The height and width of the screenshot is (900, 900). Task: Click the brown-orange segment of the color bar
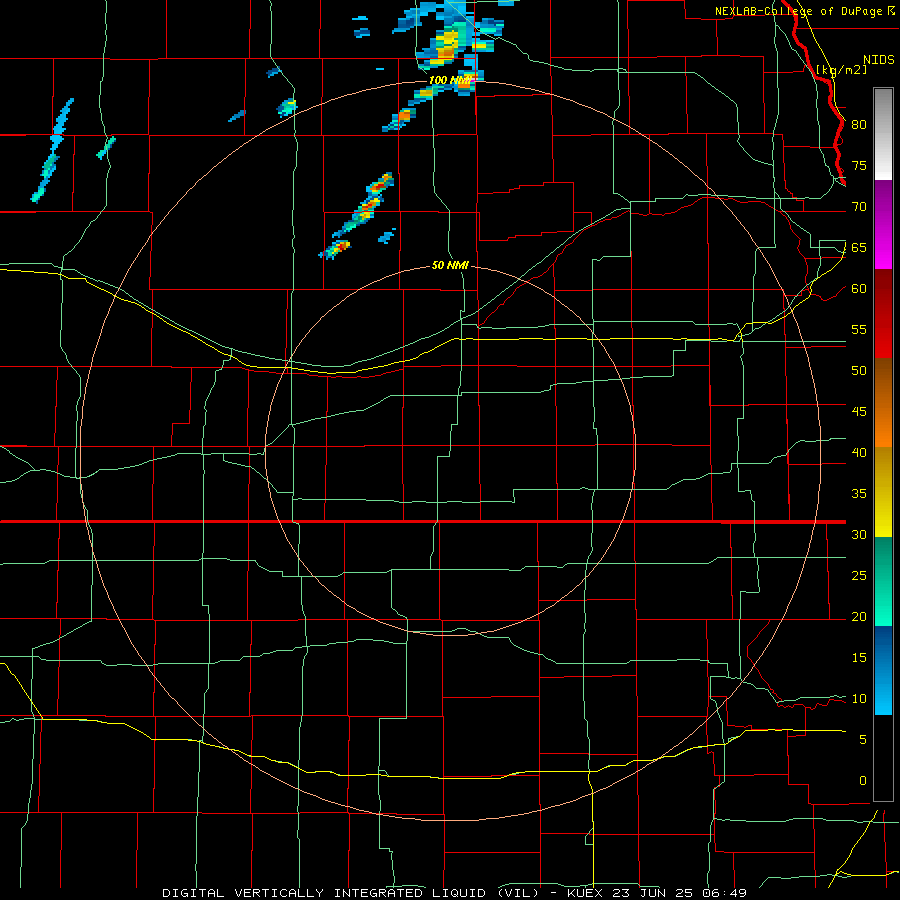[x=883, y=403]
